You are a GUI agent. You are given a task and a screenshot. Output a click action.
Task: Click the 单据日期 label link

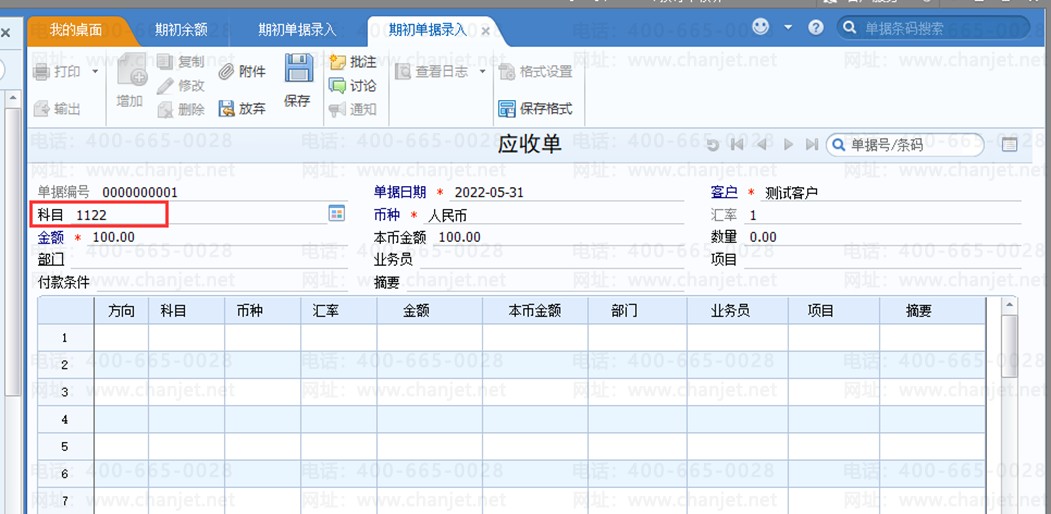click(x=400, y=192)
